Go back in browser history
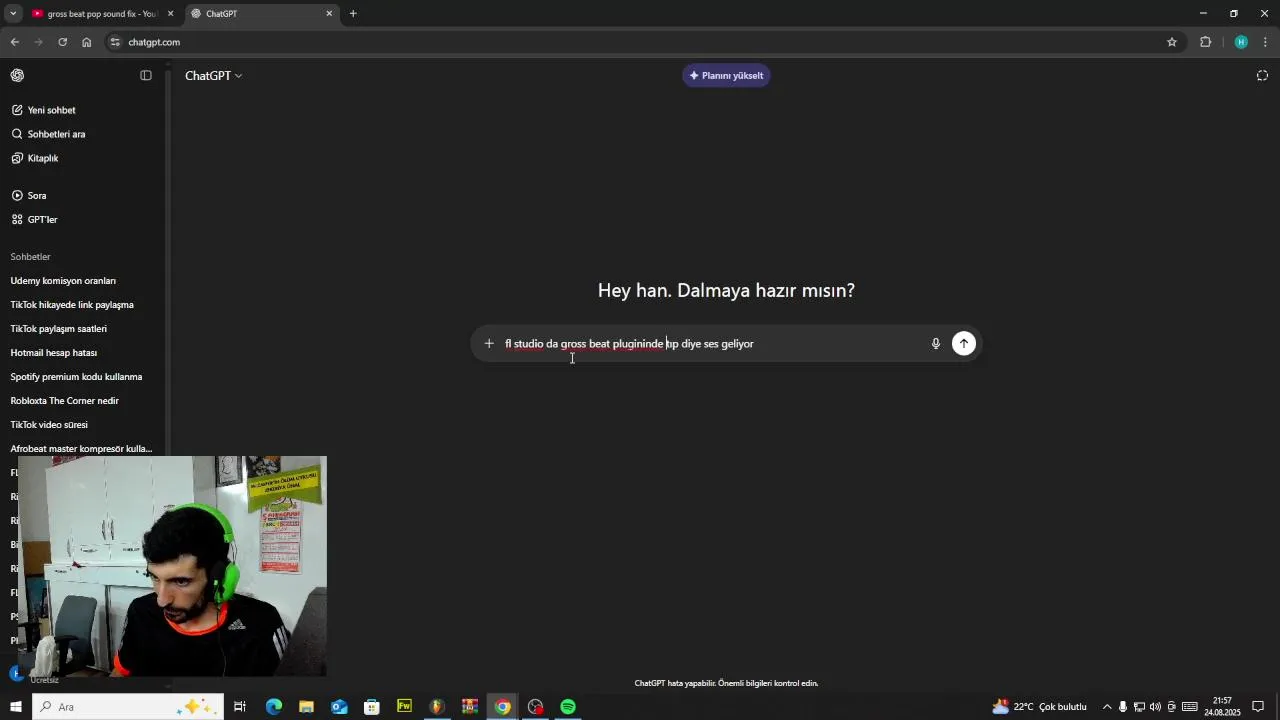 coord(14,42)
